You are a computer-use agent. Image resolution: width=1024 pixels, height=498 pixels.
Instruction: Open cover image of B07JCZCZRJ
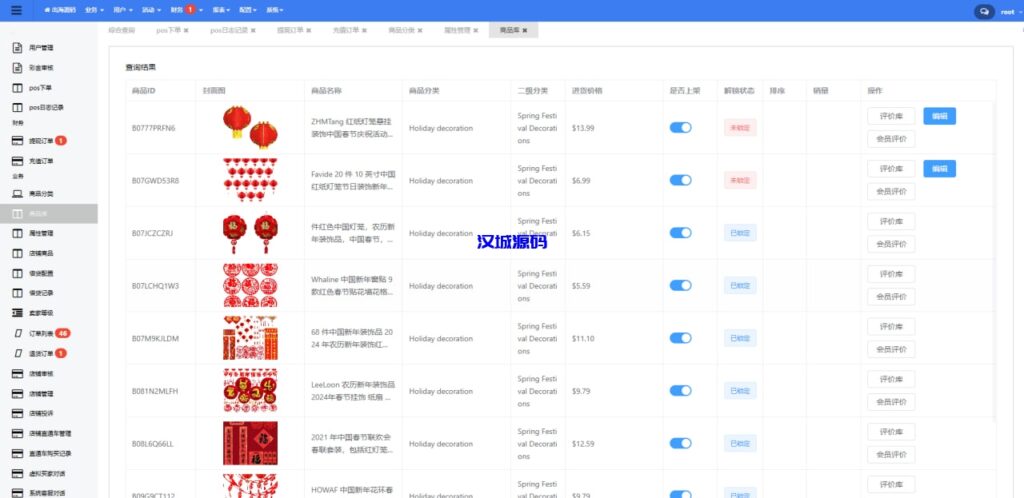click(x=249, y=233)
